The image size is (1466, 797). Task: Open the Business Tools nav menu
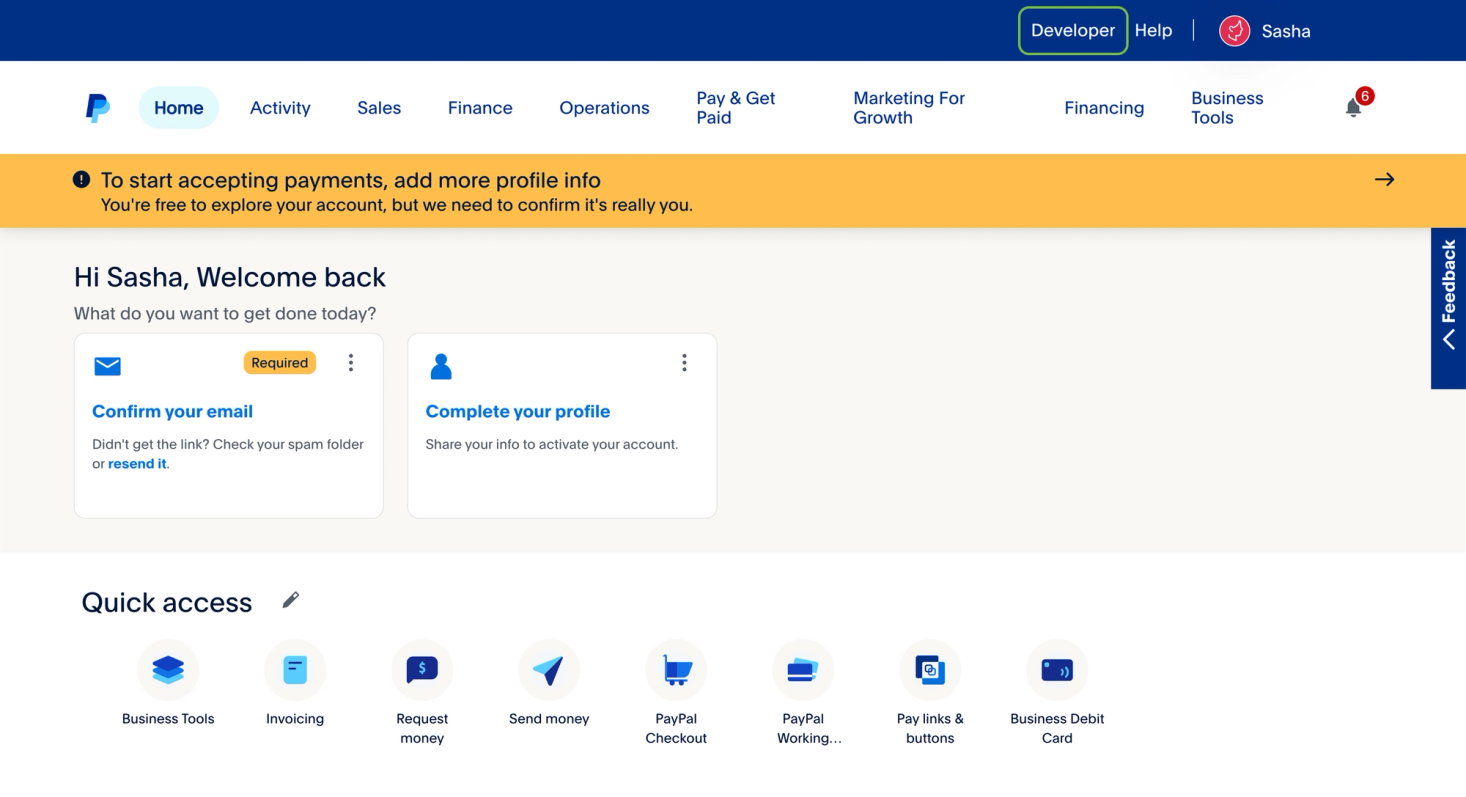[x=1227, y=108]
